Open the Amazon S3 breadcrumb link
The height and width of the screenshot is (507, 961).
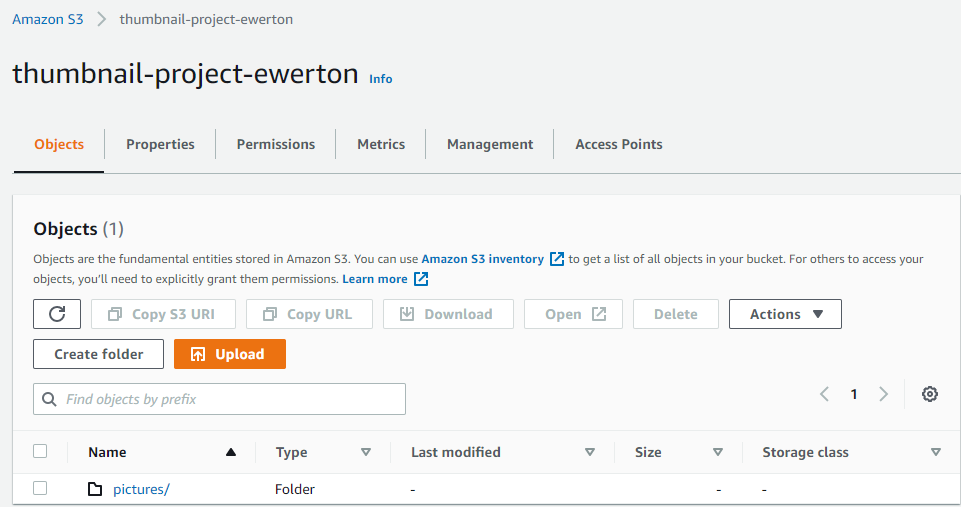click(48, 19)
